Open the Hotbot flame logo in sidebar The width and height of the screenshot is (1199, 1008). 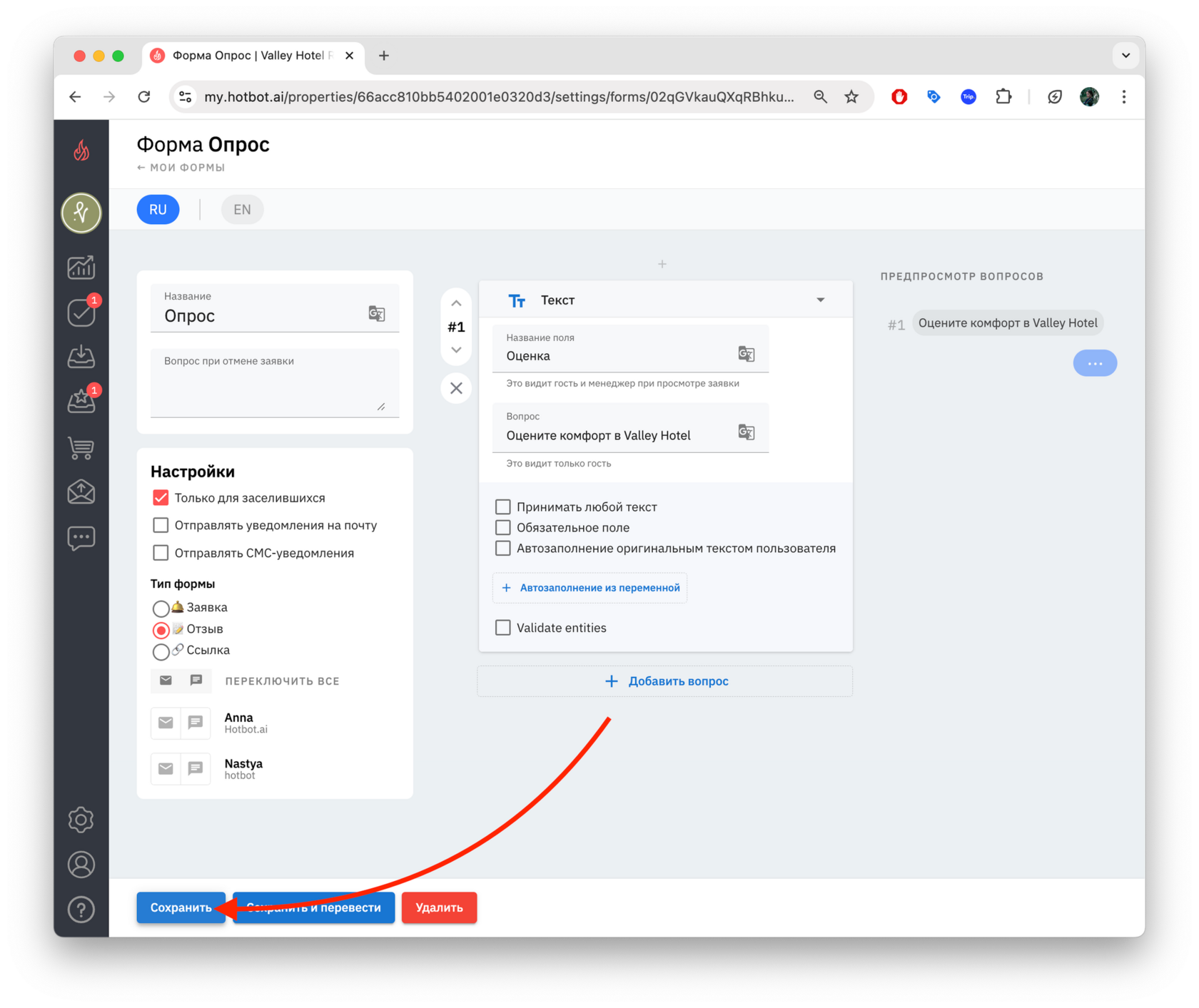tap(81, 151)
